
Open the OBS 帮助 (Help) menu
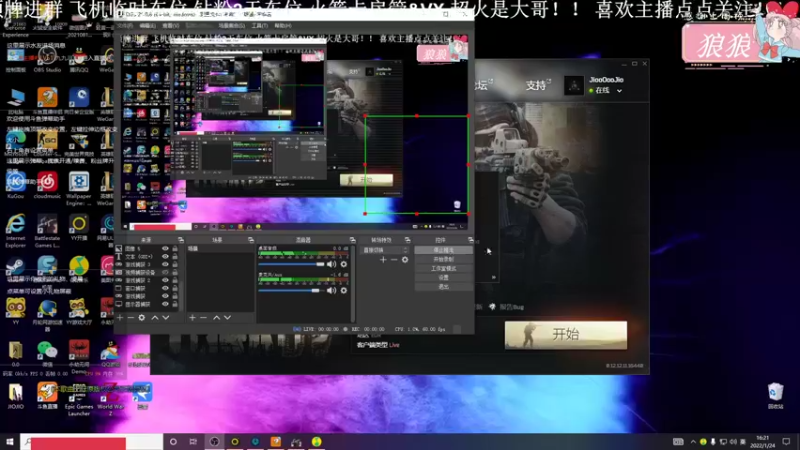(283, 26)
